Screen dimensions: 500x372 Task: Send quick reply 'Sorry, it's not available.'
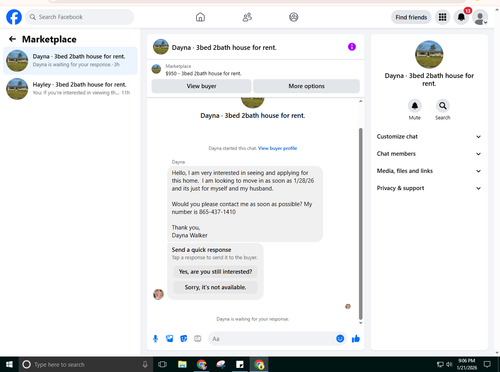(x=215, y=287)
